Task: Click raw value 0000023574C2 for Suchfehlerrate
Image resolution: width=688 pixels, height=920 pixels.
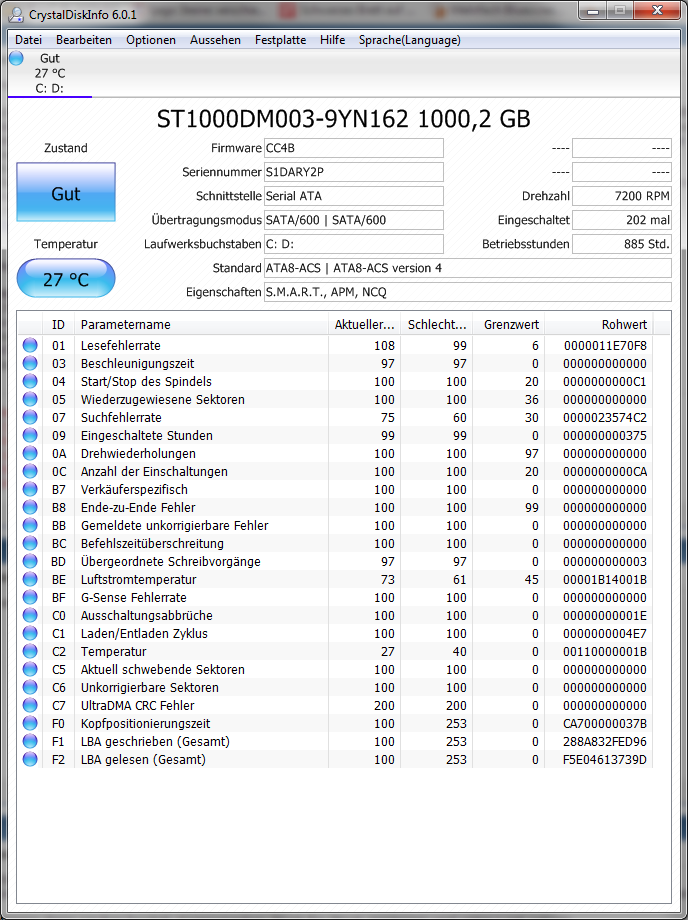Action: pos(605,418)
